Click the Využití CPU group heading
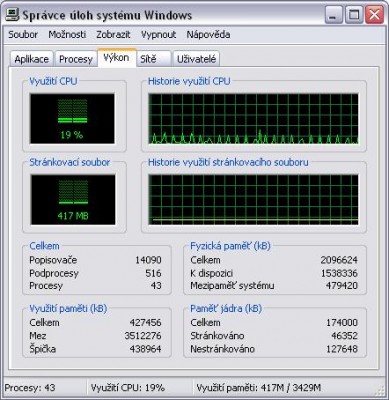The height and width of the screenshot is (400, 389). 53,81
